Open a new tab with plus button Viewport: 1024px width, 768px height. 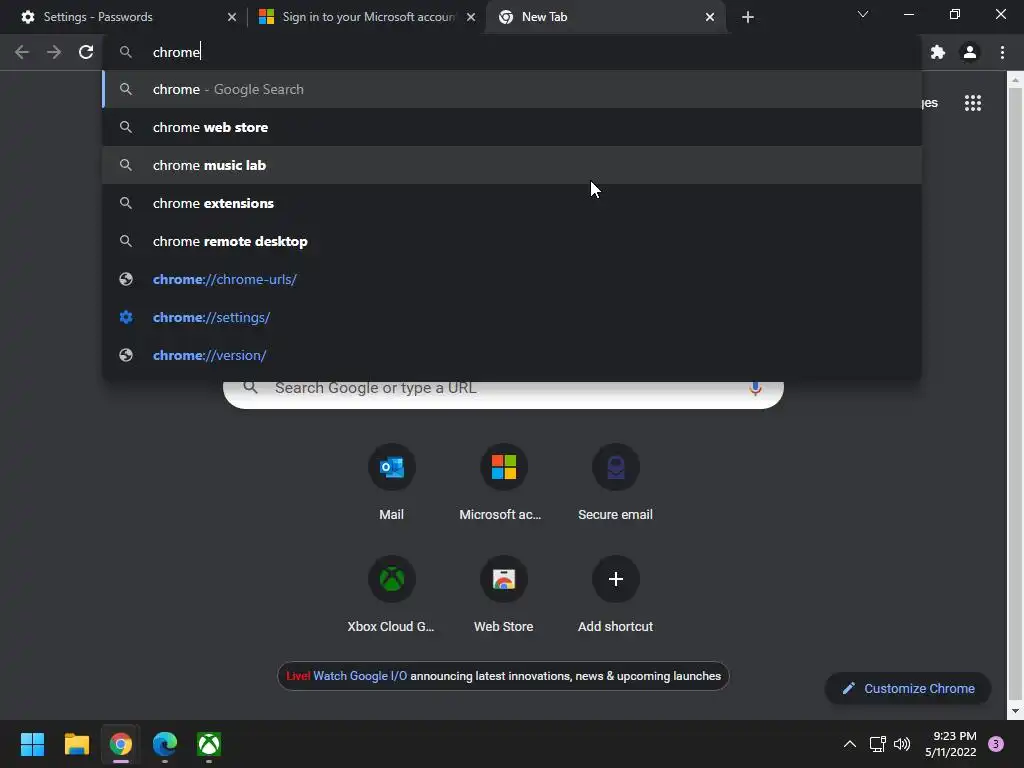(x=748, y=17)
